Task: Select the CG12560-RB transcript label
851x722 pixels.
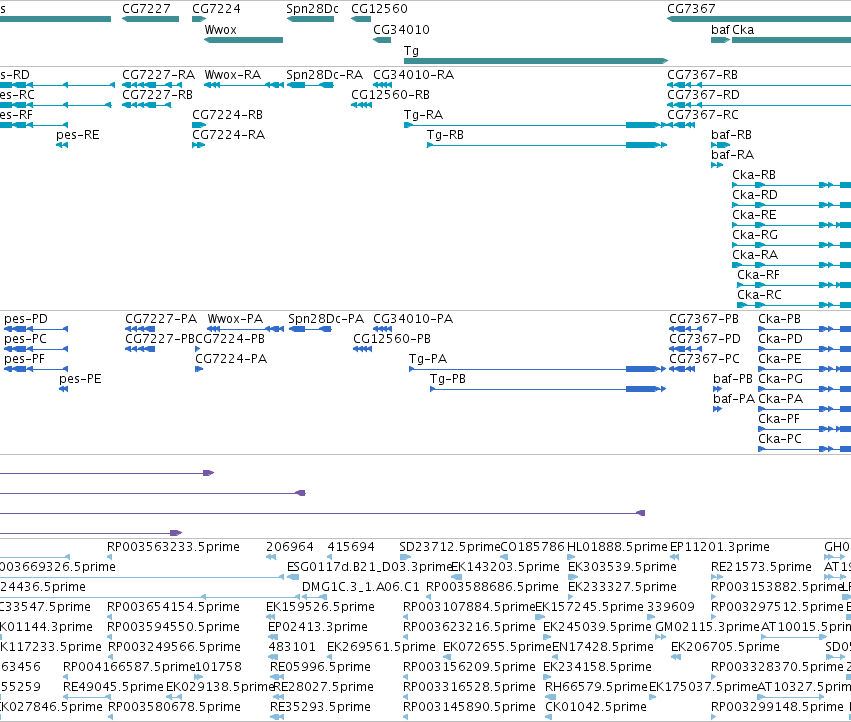Action: point(390,95)
